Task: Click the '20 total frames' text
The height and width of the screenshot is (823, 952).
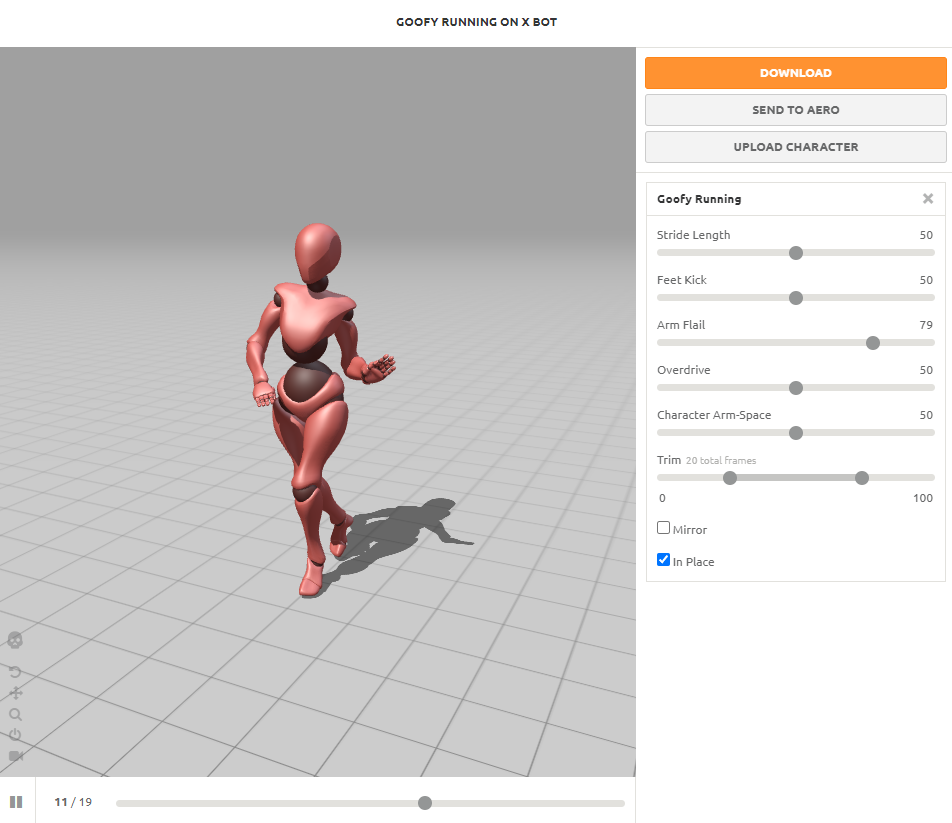Action: 721,461
